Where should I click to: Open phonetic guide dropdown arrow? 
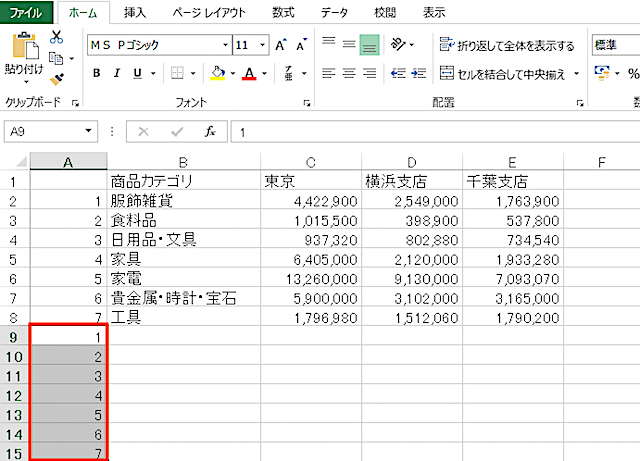(304, 74)
